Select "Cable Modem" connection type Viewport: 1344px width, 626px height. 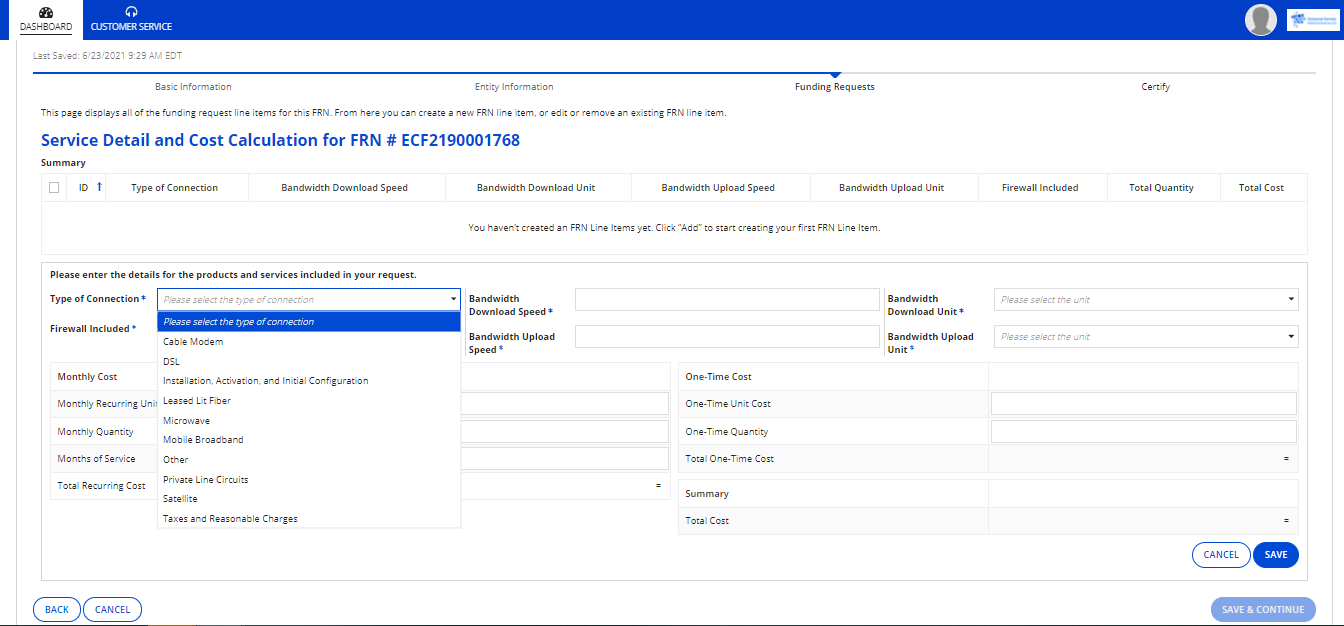click(193, 341)
